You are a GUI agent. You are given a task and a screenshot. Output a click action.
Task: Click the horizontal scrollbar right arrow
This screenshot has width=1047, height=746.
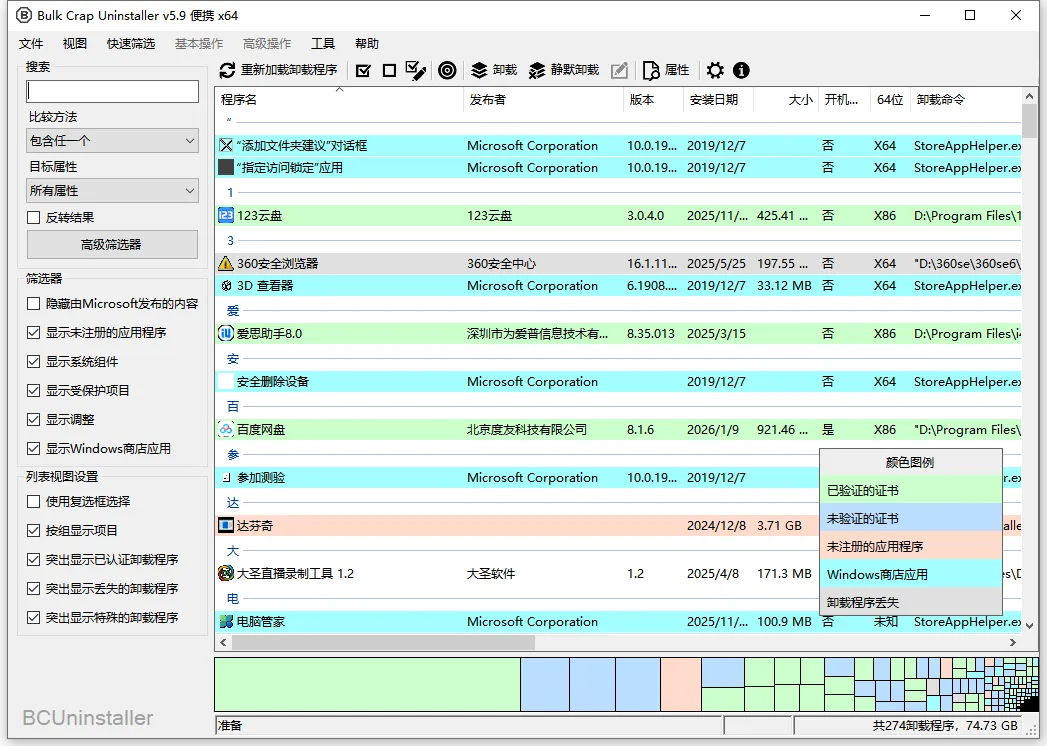[1012, 642]
